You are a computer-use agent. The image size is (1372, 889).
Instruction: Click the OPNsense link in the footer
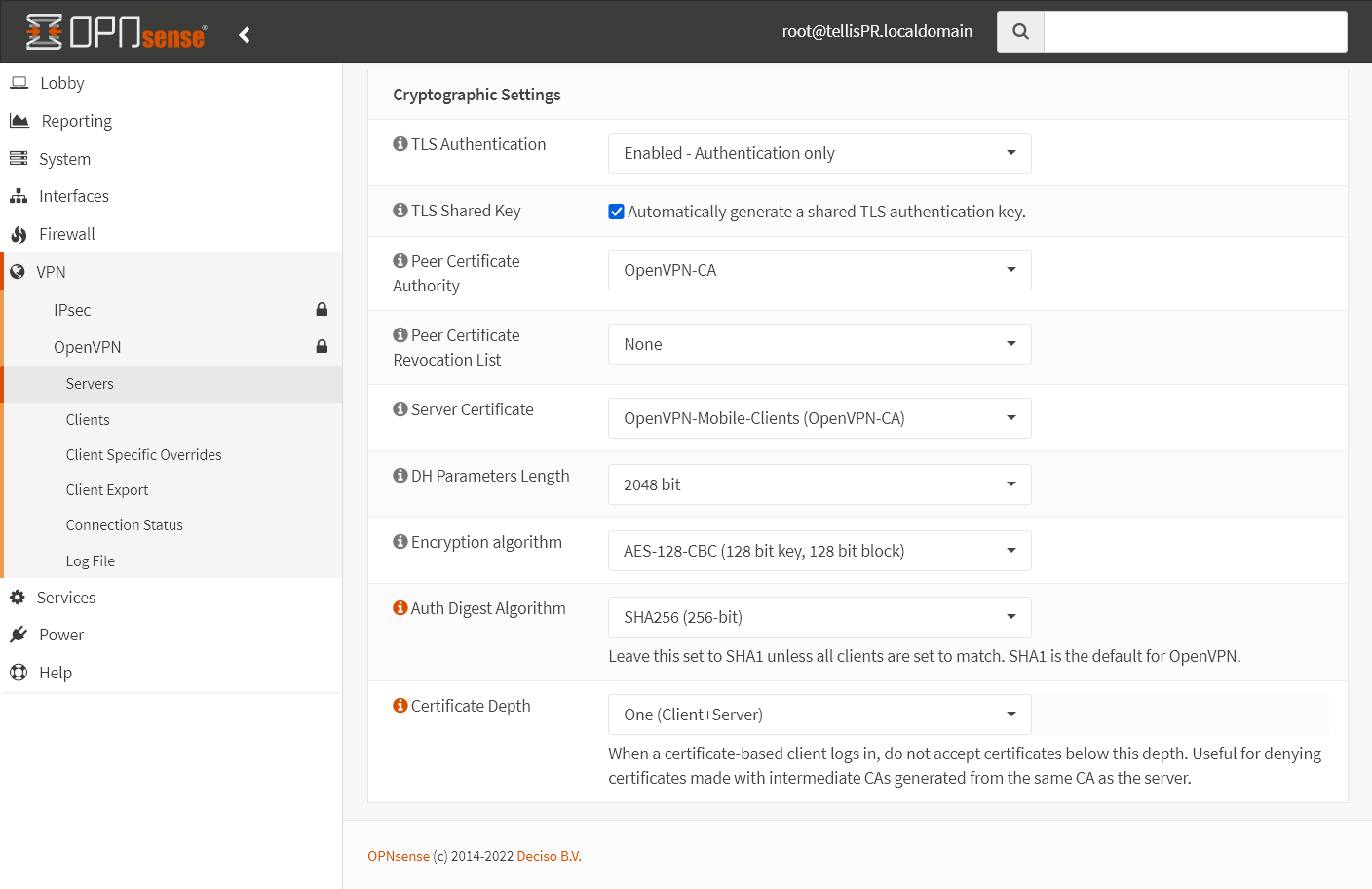[x=399, y=856]
